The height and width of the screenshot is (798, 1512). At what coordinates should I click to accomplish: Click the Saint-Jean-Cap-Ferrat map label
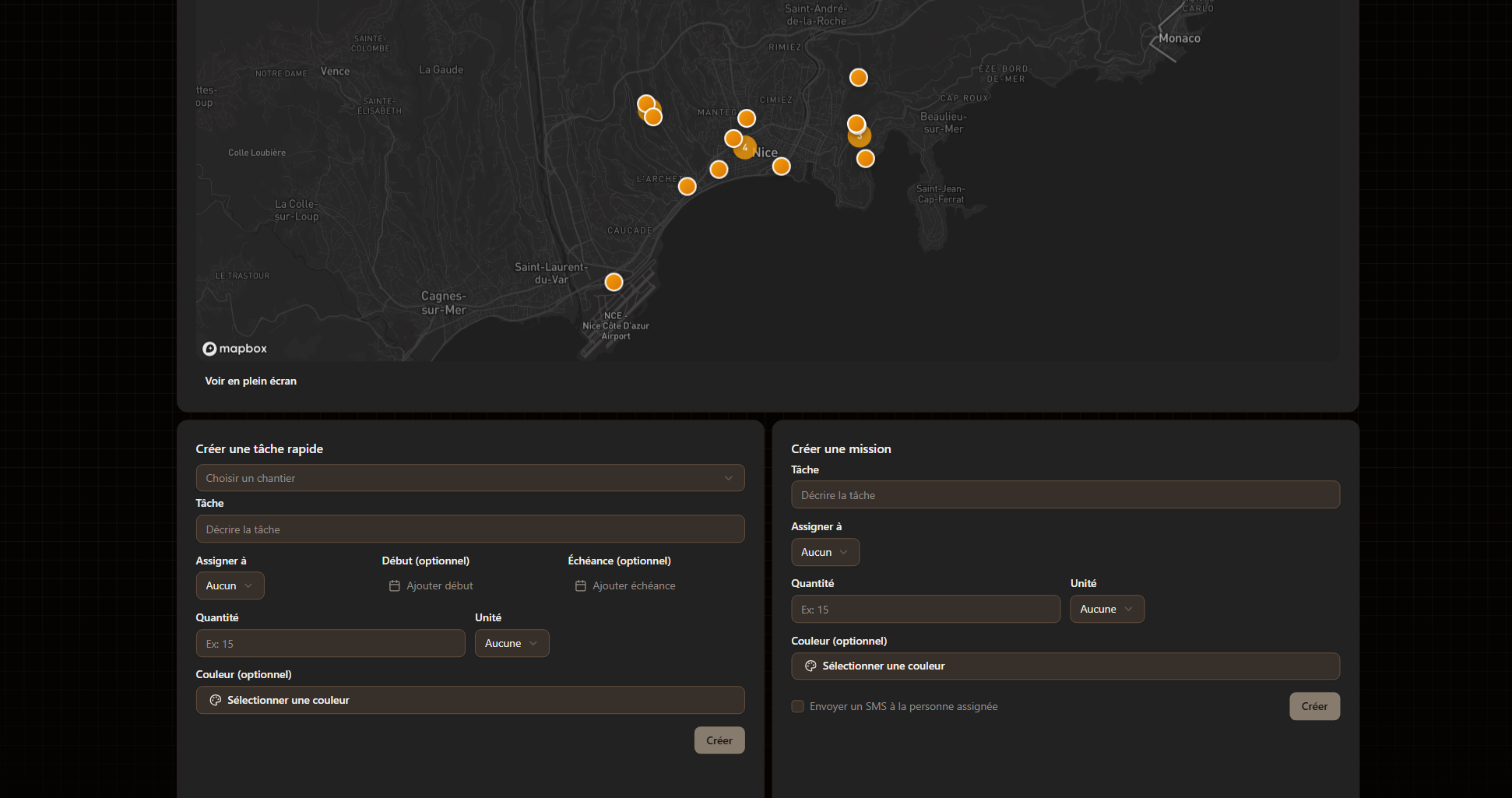[x=941, y=194]
